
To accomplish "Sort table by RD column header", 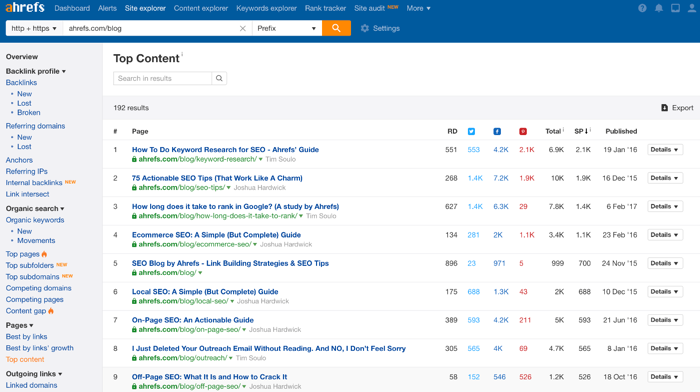I will click(x=452, y=131).
